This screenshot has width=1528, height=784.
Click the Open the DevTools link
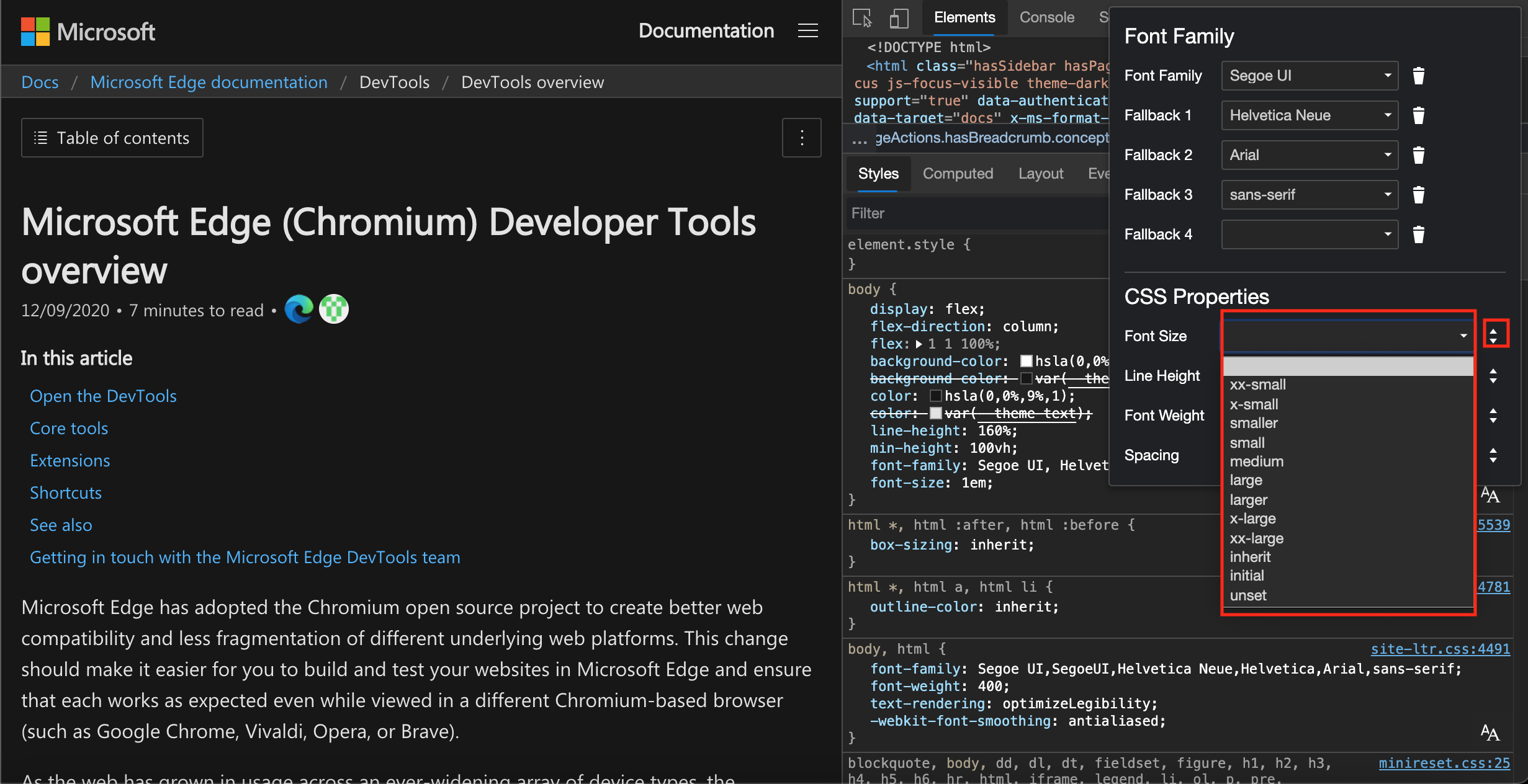click(103, 394)
